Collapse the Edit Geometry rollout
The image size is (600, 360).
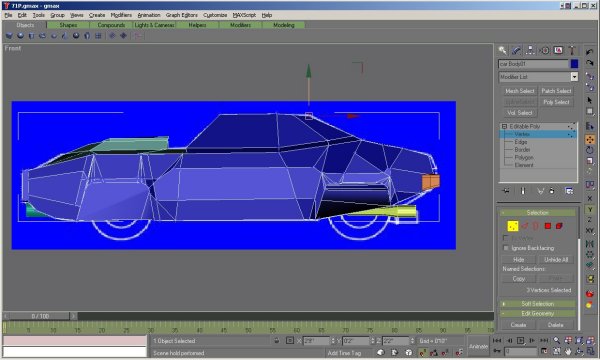[x=537, y=314]
